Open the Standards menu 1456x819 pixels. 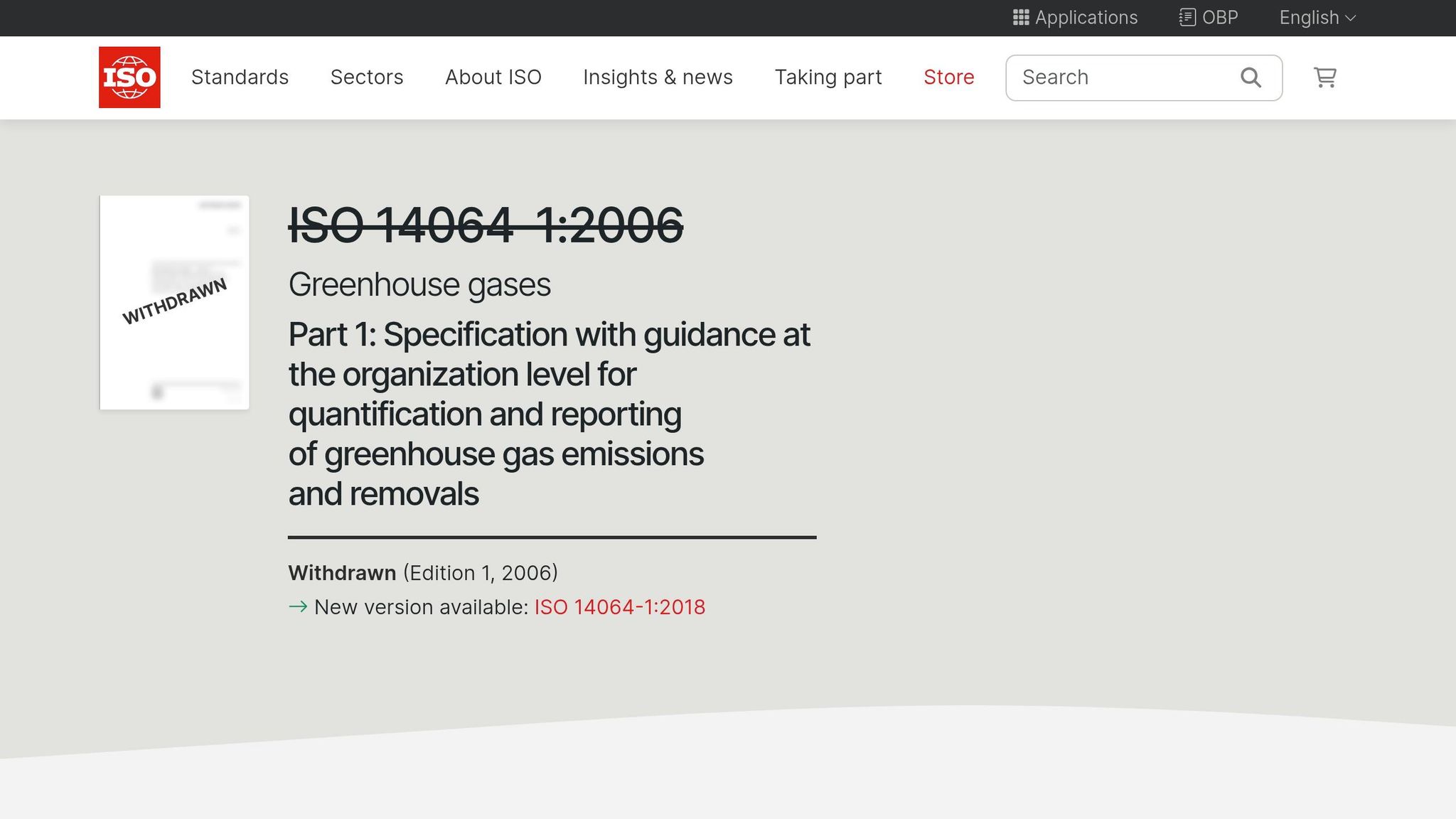click(x=240, y=77)
